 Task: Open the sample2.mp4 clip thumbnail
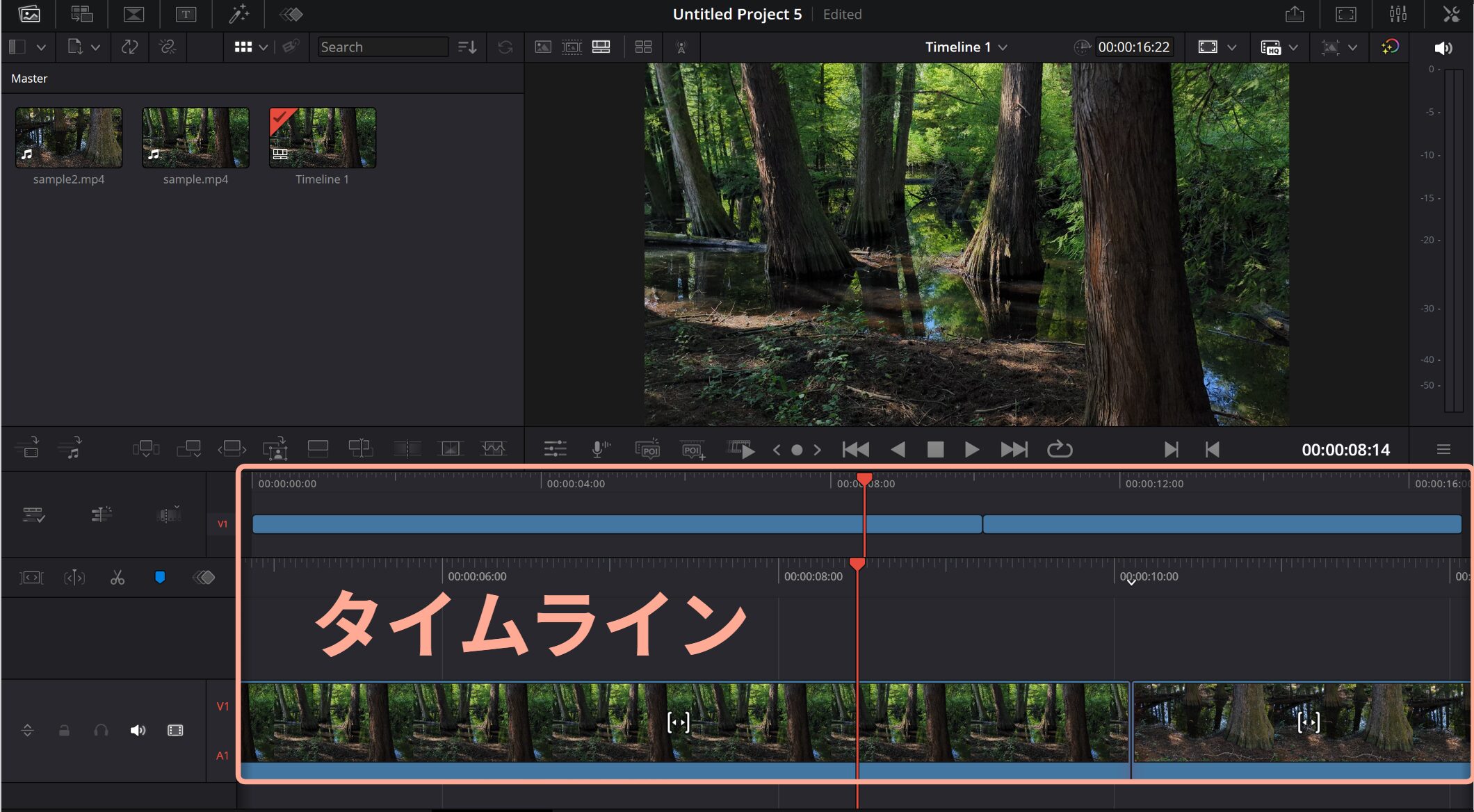pos(69,138)
